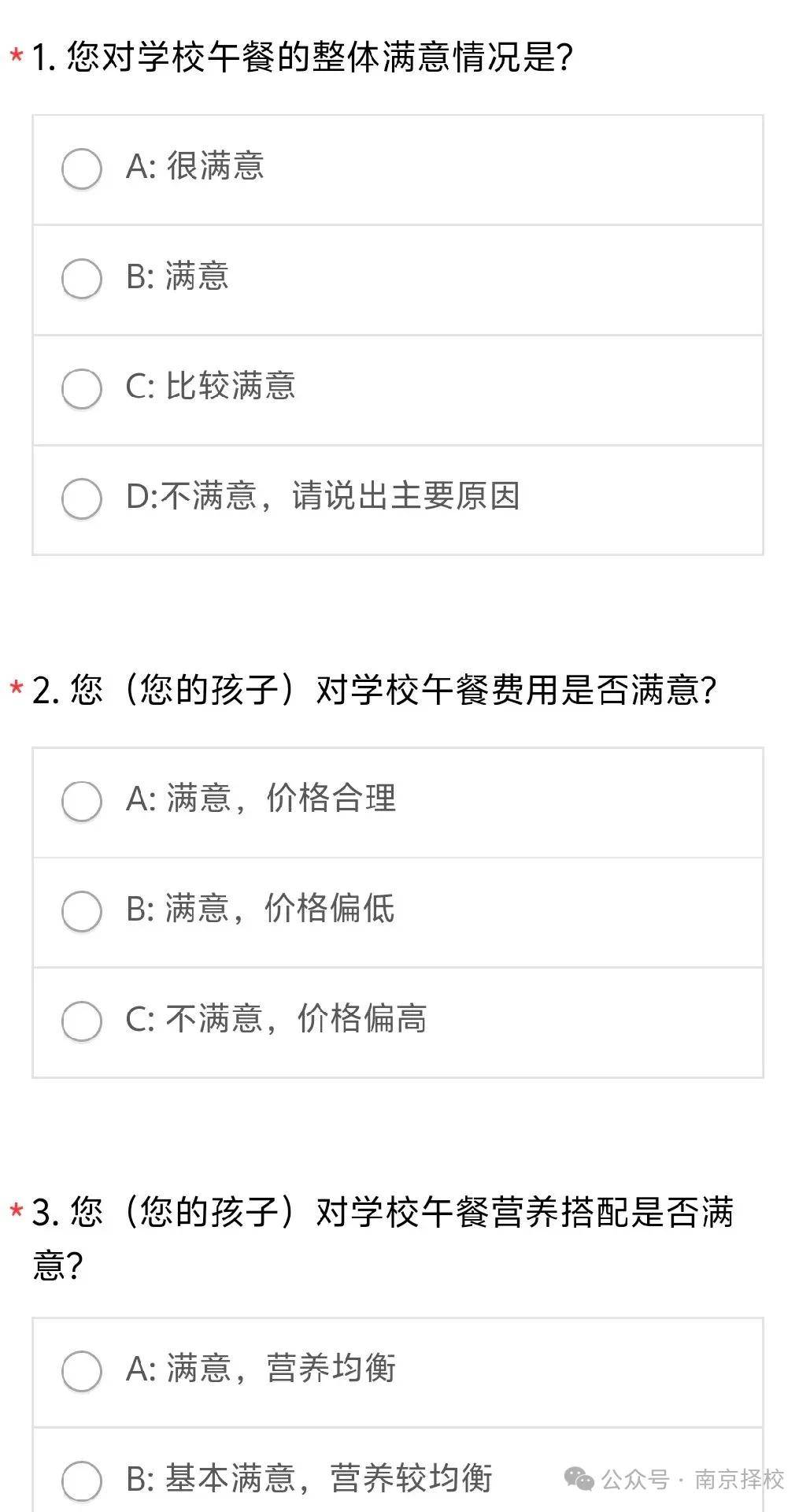Click the 公众号 · 南京择校 watermark text
This screenshot has width=810, height=1512.
[x=693, y=1479]
